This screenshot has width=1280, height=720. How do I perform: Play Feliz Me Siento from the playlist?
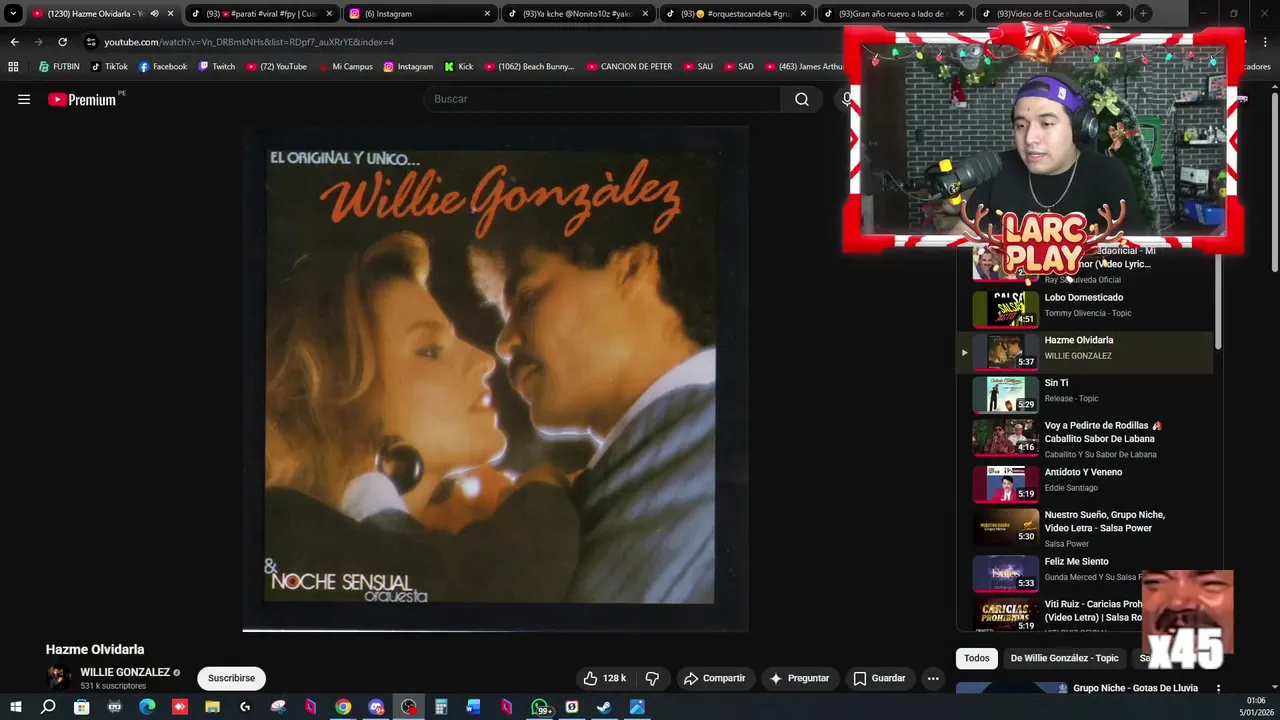pos(1093,573)
